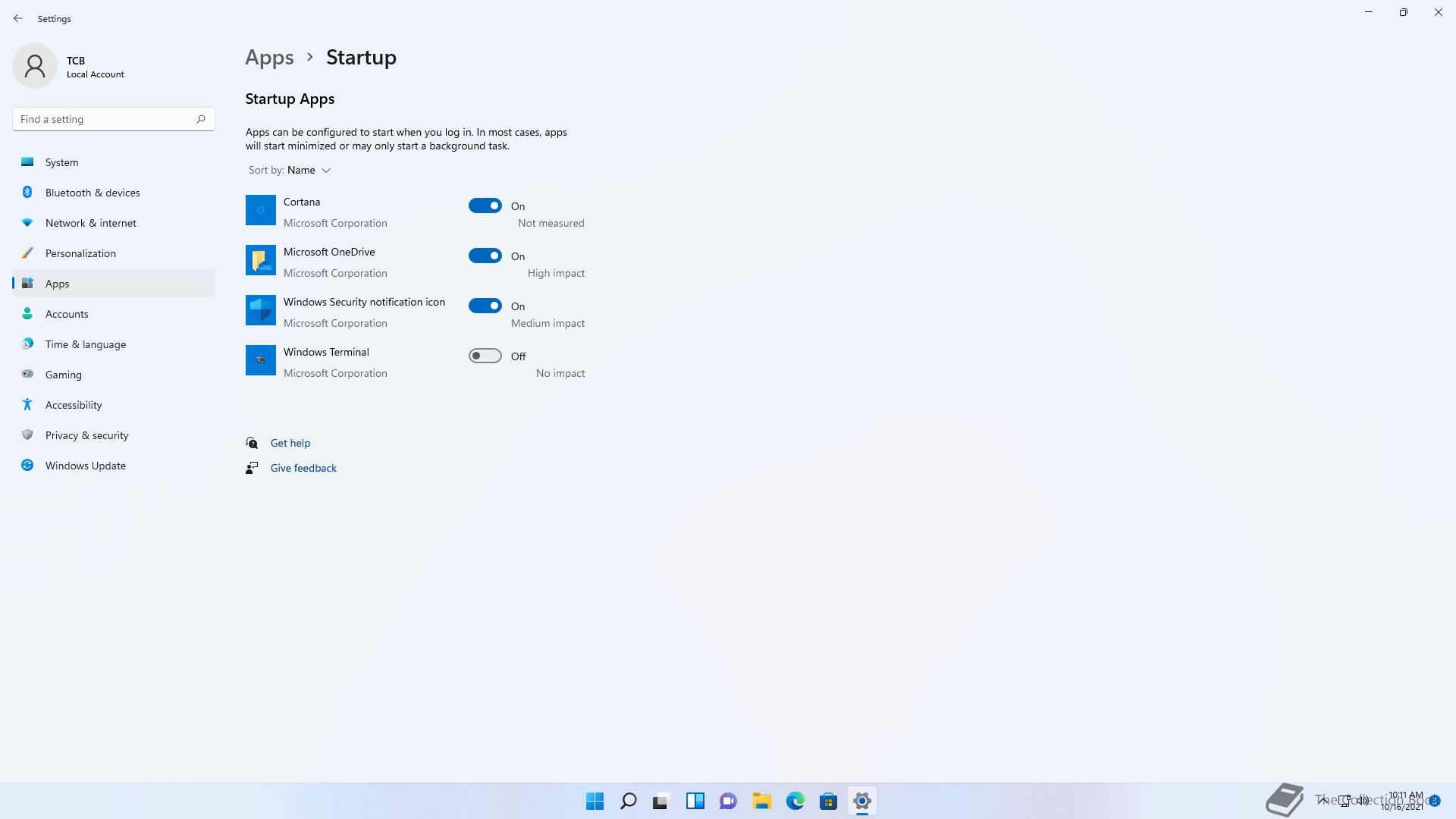Click the Windows Terminal app icon
This screenshot has height=819, width=1456.
point(260,360)
